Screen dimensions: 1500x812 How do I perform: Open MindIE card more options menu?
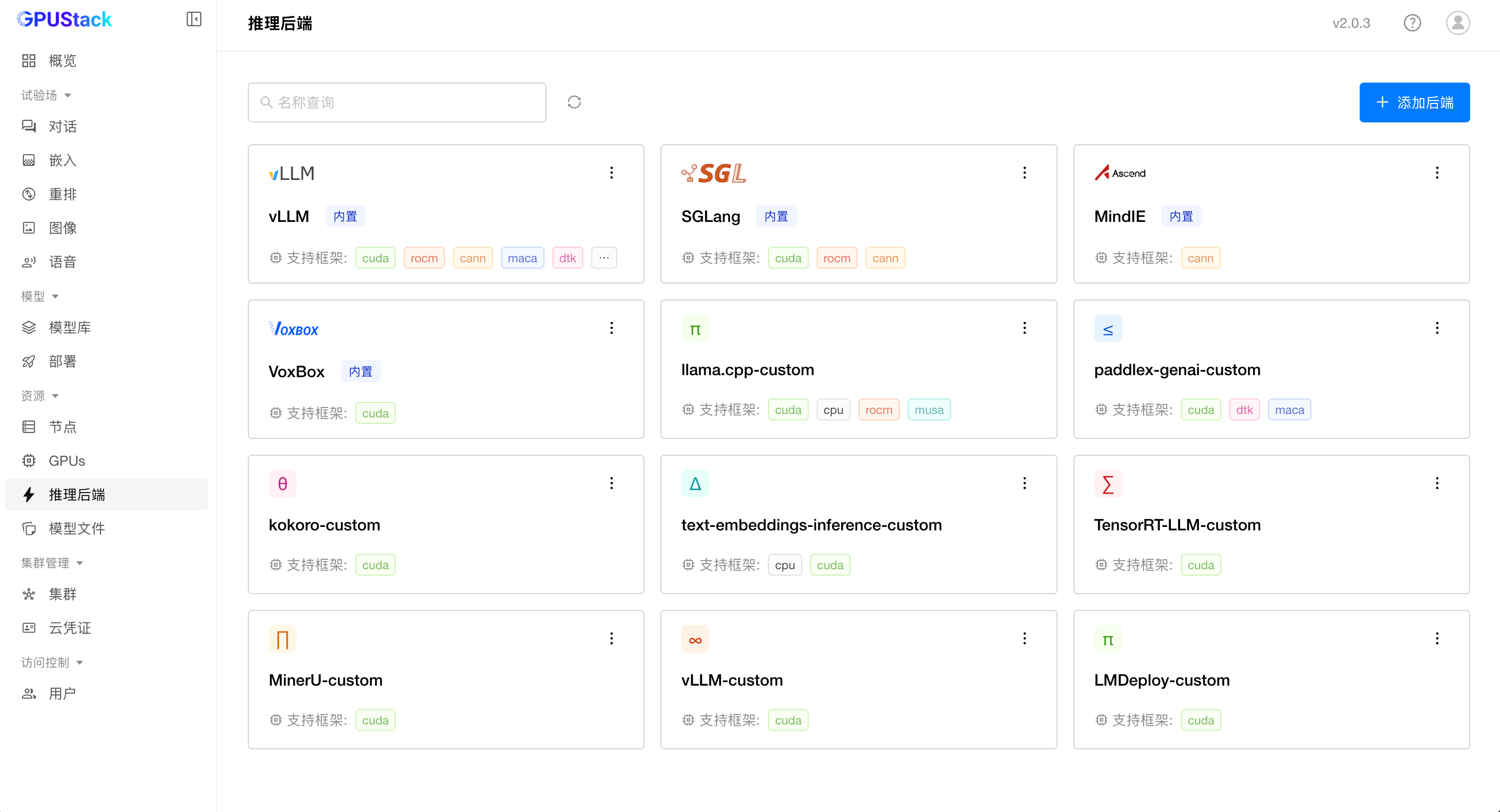1436,173
